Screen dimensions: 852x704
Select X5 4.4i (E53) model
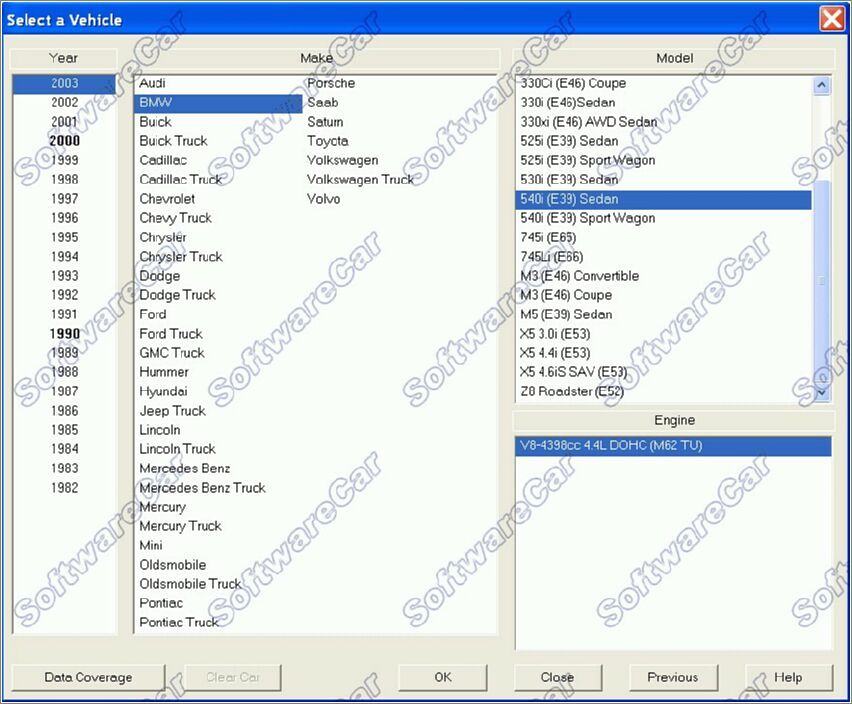555,353
